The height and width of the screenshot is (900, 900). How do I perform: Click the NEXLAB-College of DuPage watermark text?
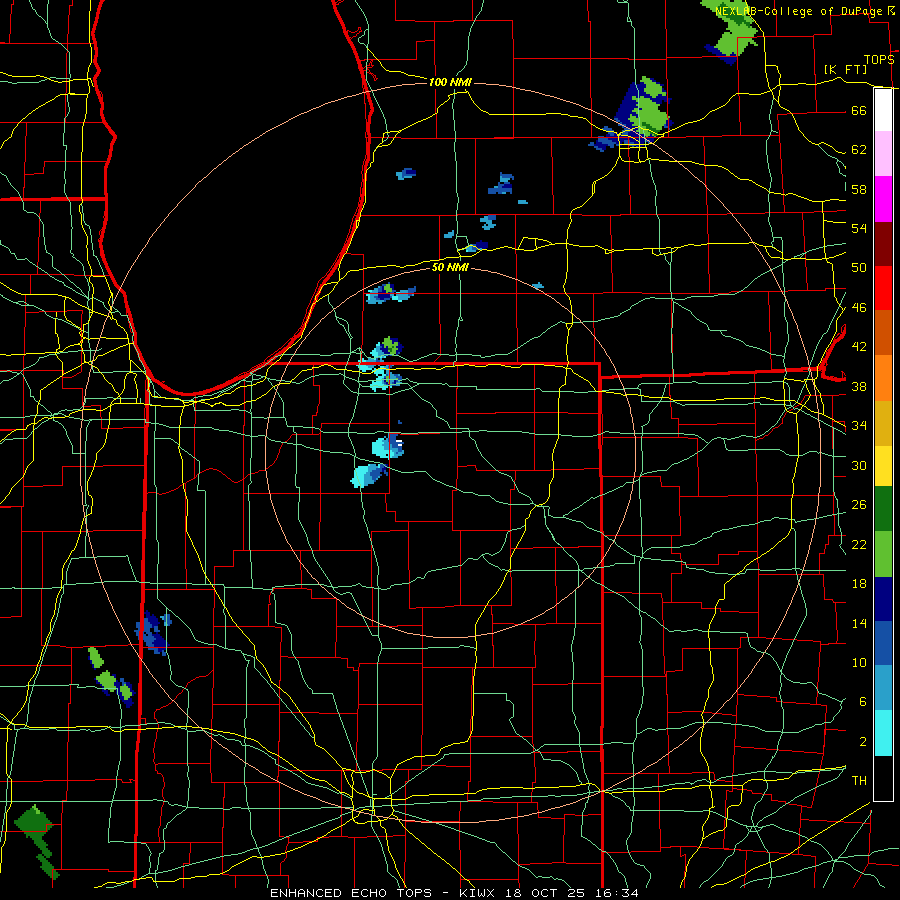804,11
